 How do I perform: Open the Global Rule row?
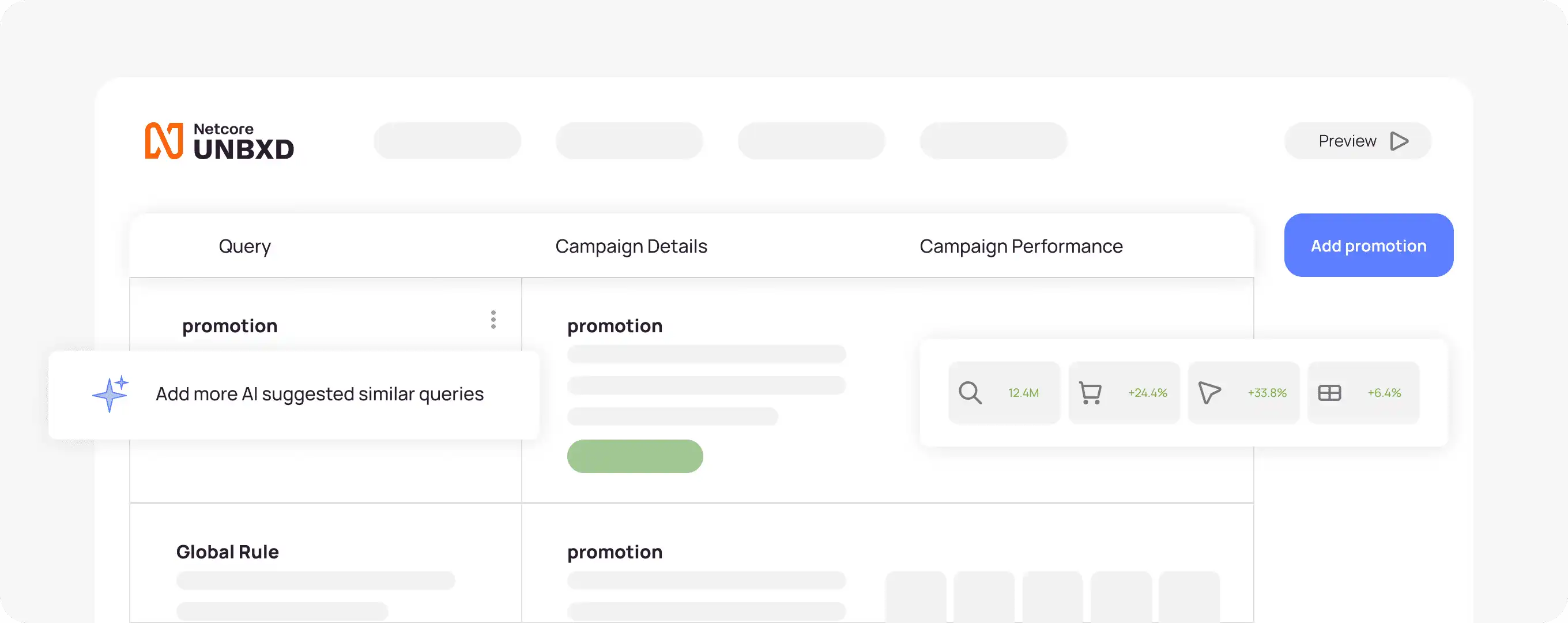pos(227,551)
